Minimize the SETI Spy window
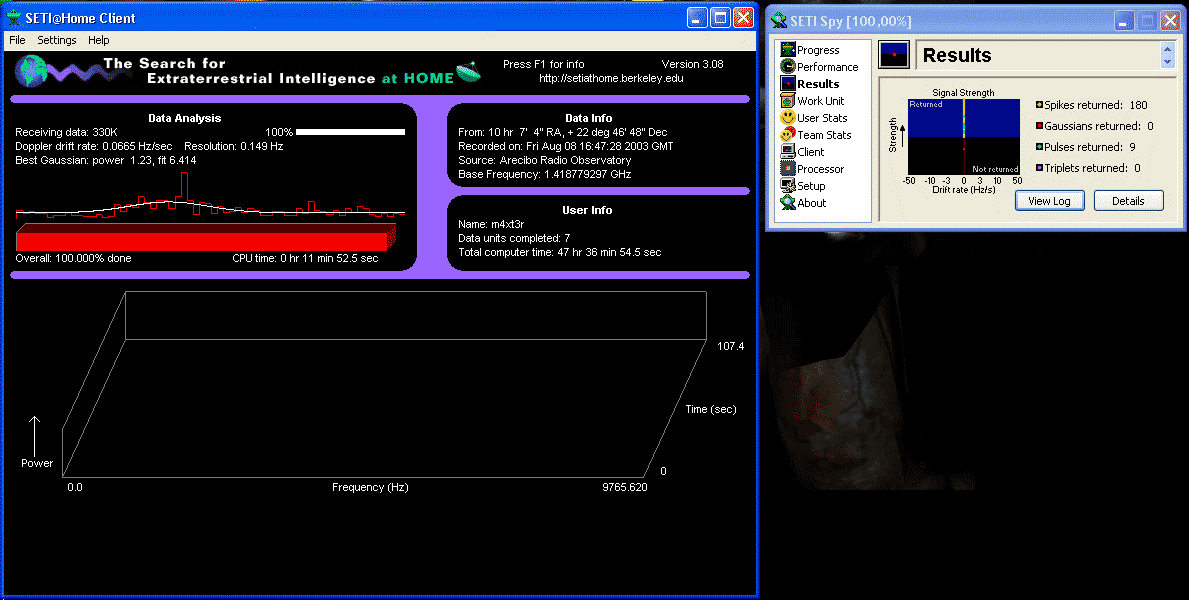 (1124, 21)
